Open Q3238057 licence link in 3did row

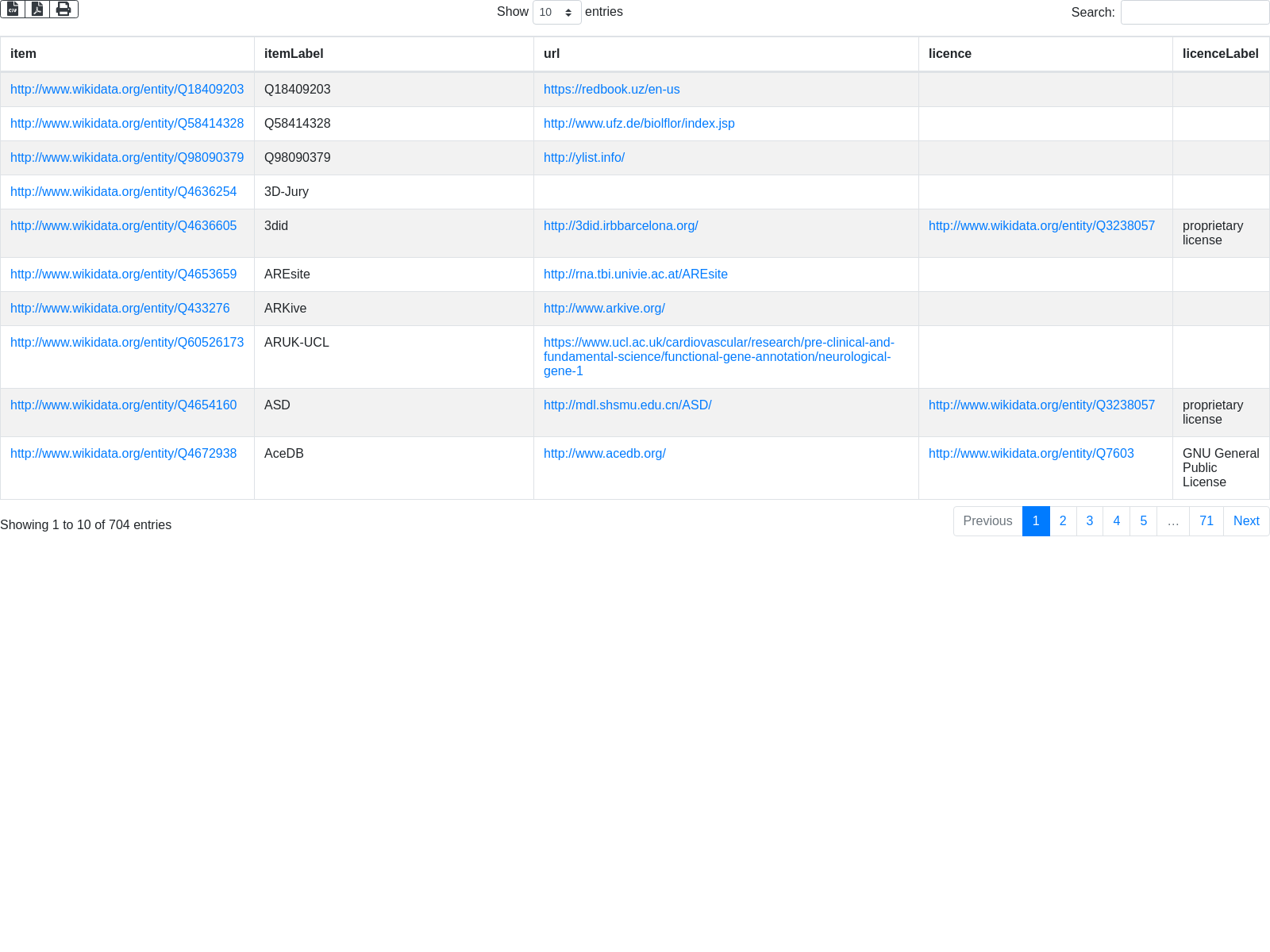1041,226
